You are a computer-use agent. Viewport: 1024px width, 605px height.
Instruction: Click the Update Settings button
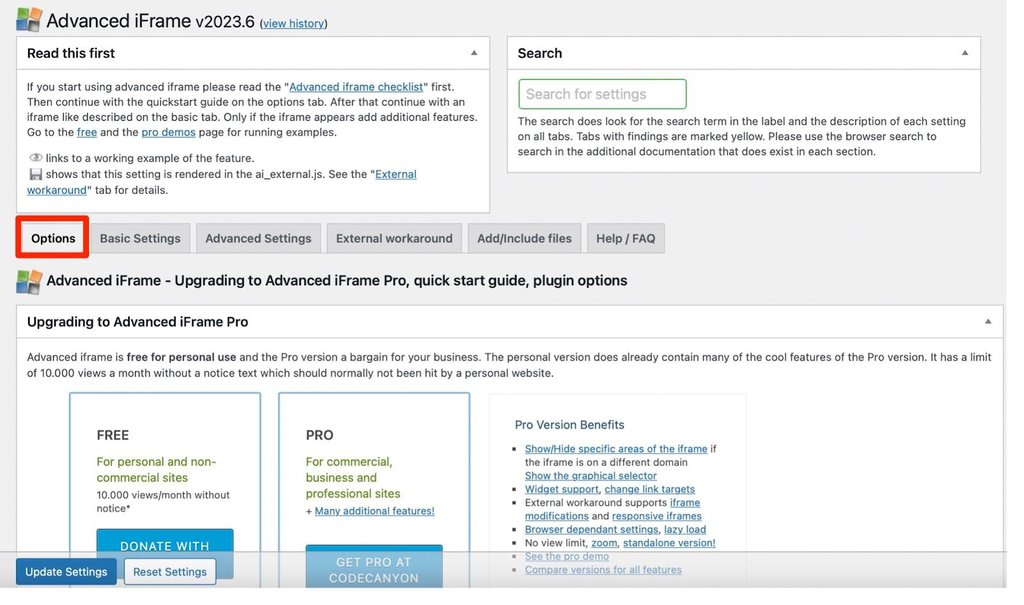pyautogui.click(x=65, y=571)
